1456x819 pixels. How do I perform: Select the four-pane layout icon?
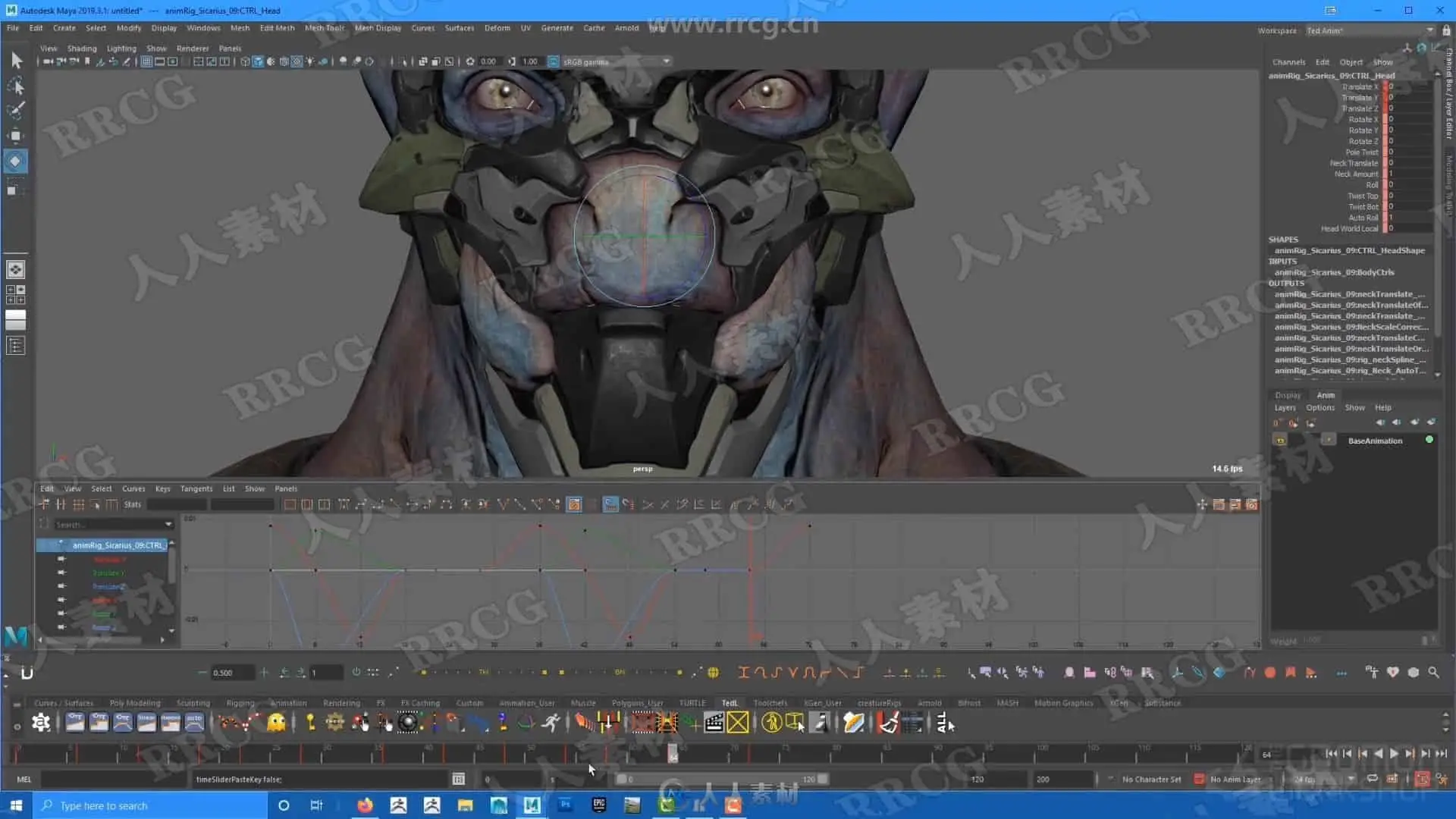(x=16, y=295)
